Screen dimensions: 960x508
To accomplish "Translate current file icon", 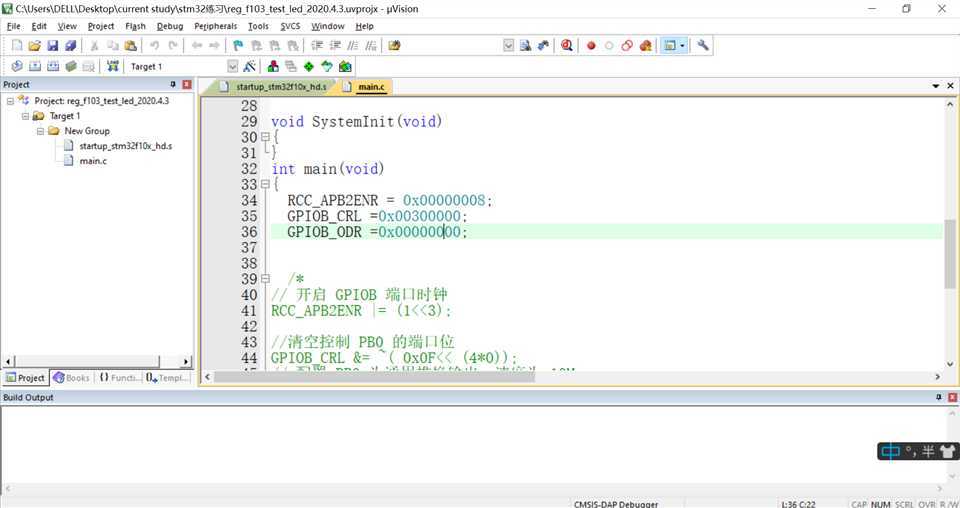I will click(x=17, y=66).
